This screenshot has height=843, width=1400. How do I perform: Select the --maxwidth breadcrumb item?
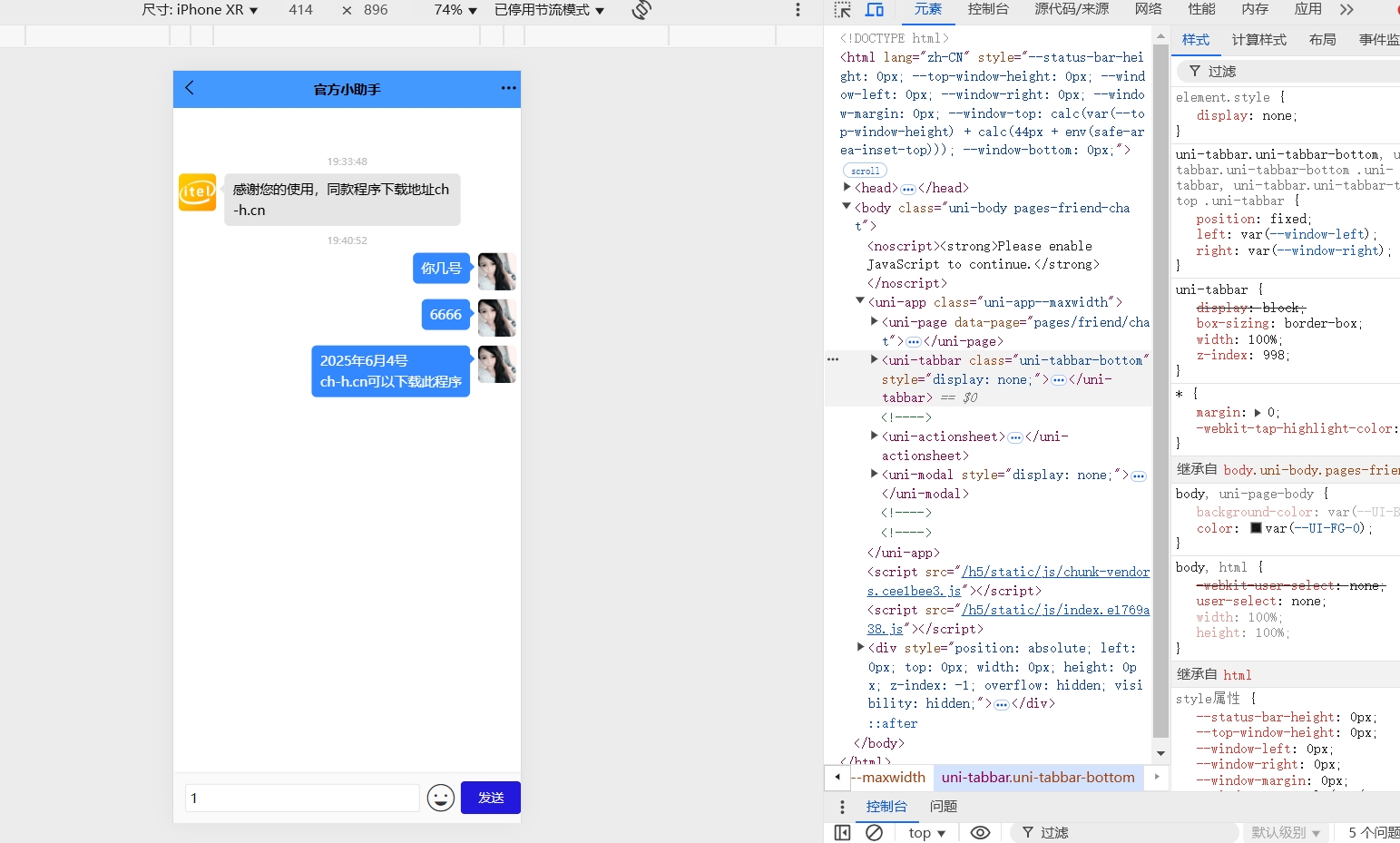point(889,778)
